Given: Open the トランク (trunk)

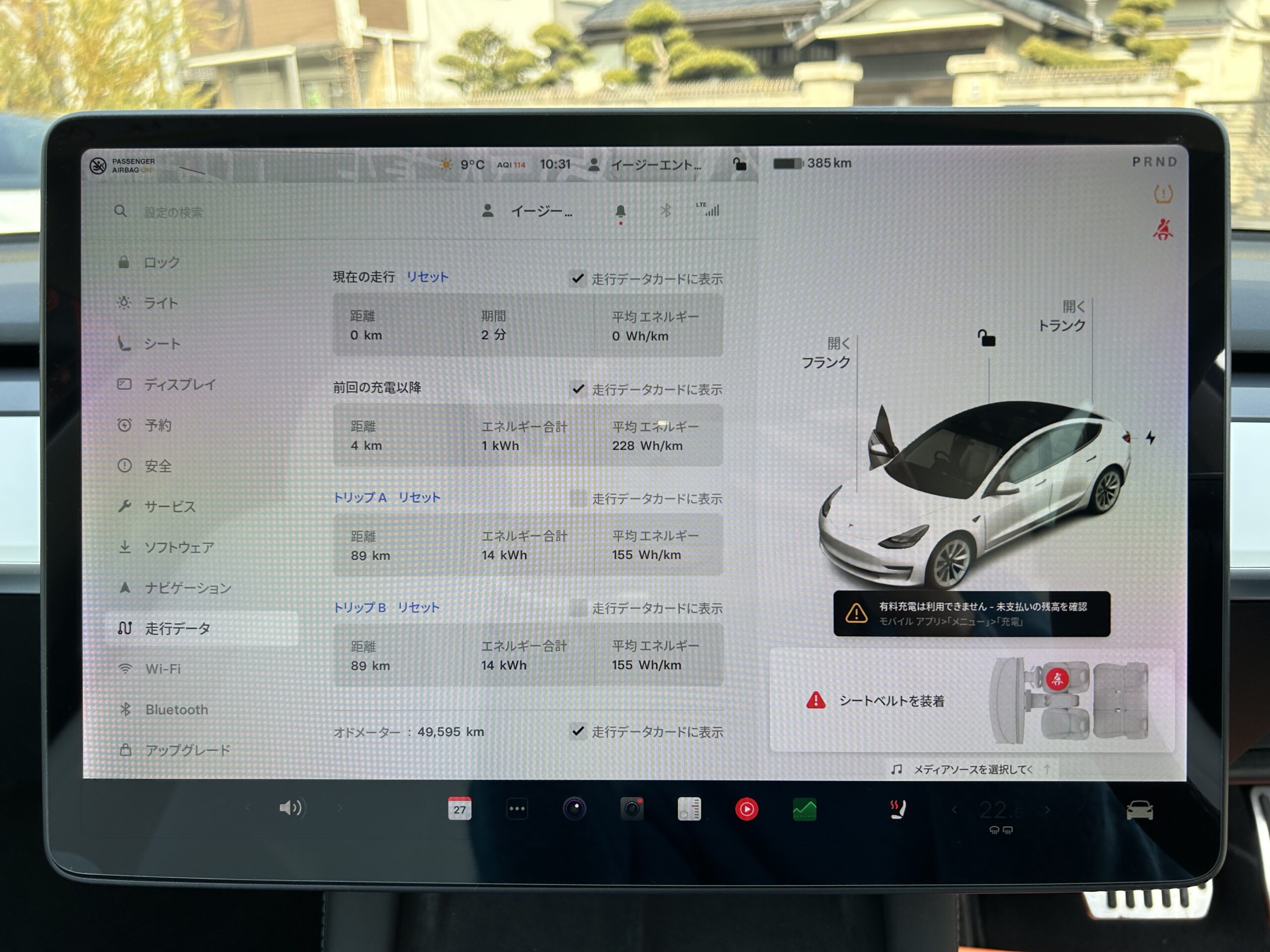Looking at the screenshot, I should pos(1061,316).
